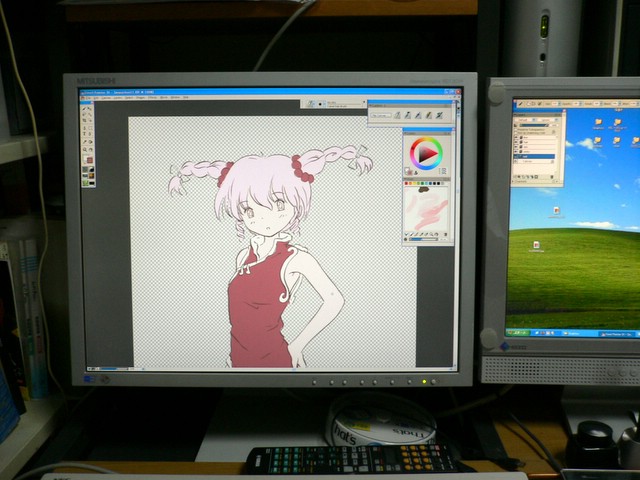This screenshot has width=640, height=480.
Task: Open the paper selector in toolbox
Action: pos(85,169)
